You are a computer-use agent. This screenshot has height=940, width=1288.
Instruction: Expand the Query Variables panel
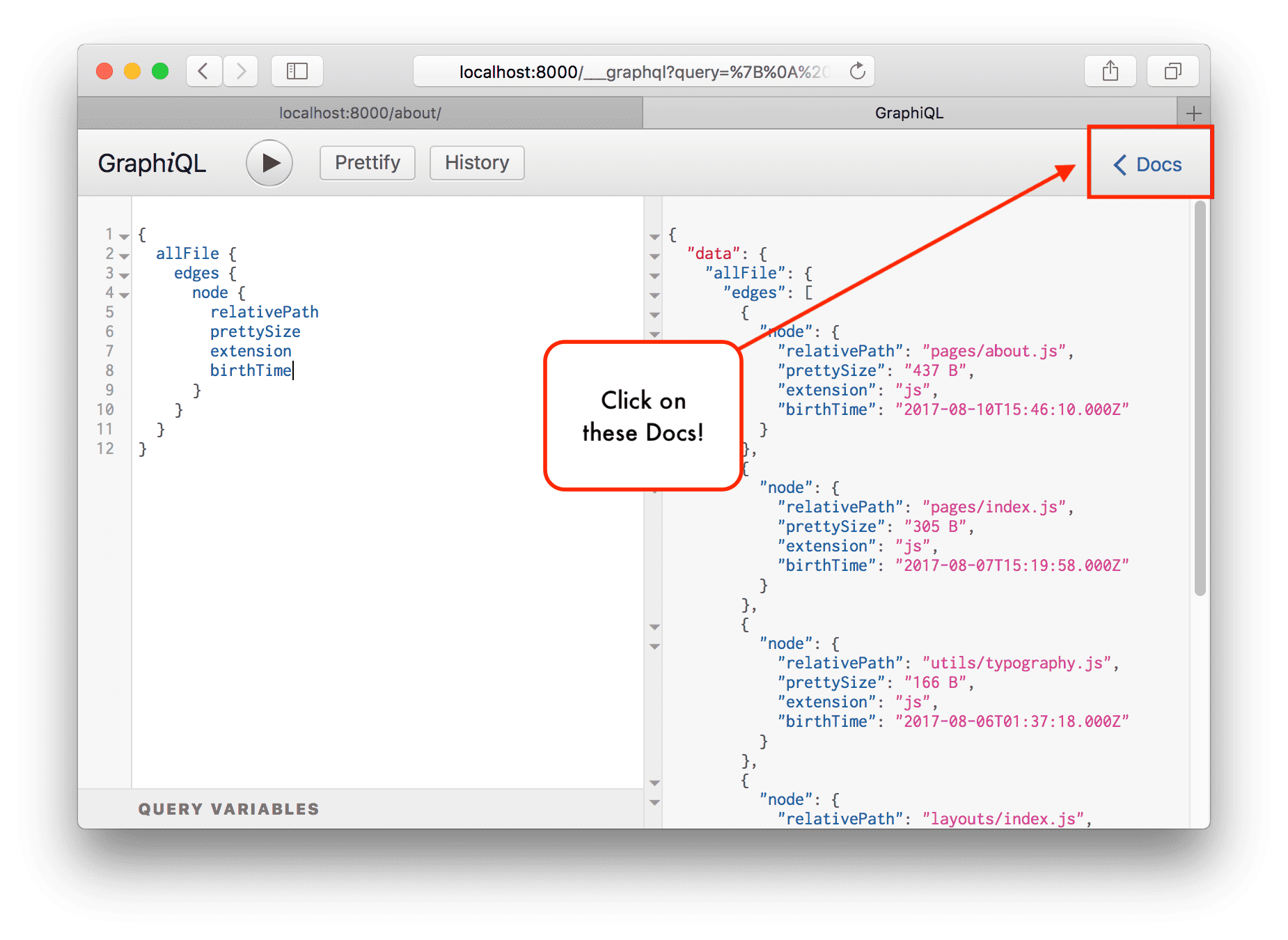point(361,809)
